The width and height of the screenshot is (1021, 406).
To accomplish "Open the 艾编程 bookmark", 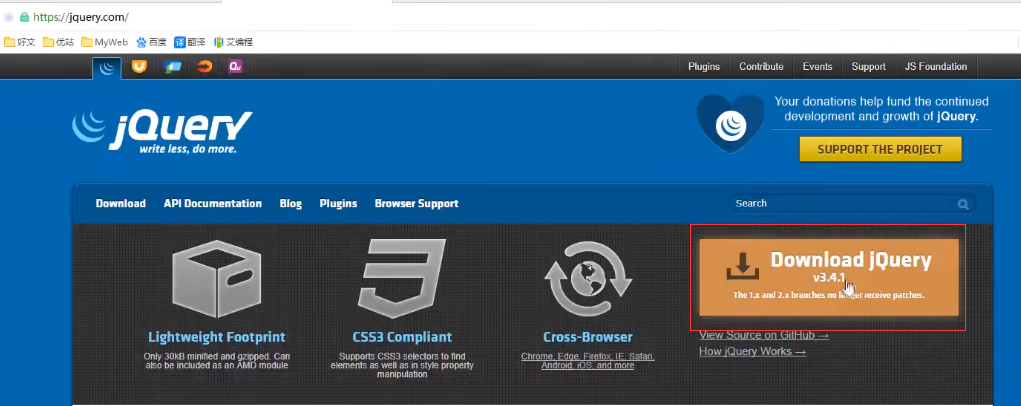I will coord(233,42).
